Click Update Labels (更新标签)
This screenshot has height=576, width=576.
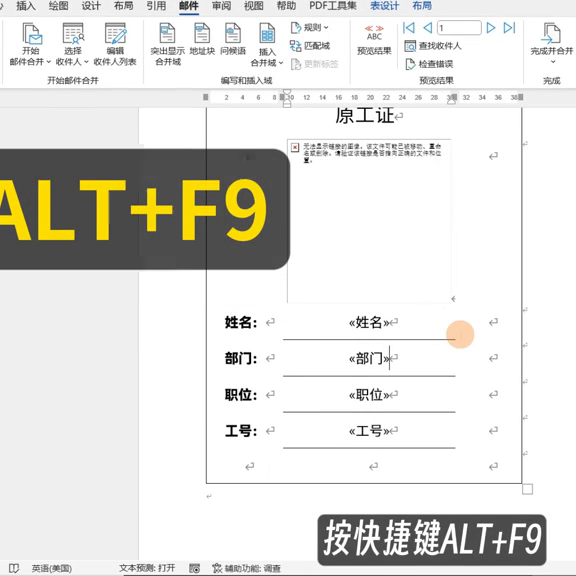(x=314, y=64)
